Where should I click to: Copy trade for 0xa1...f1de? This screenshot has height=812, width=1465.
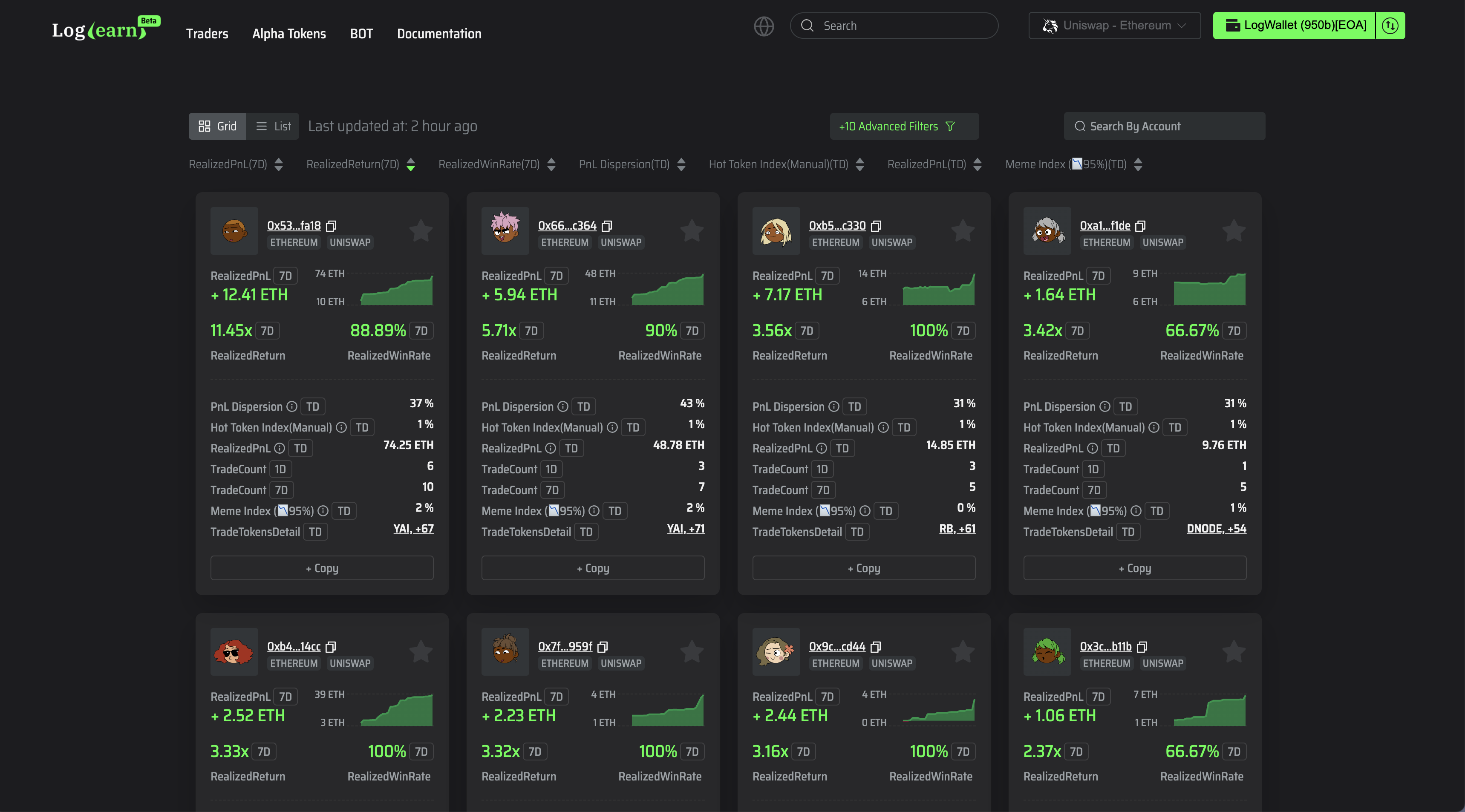(x=1135, y=568)
